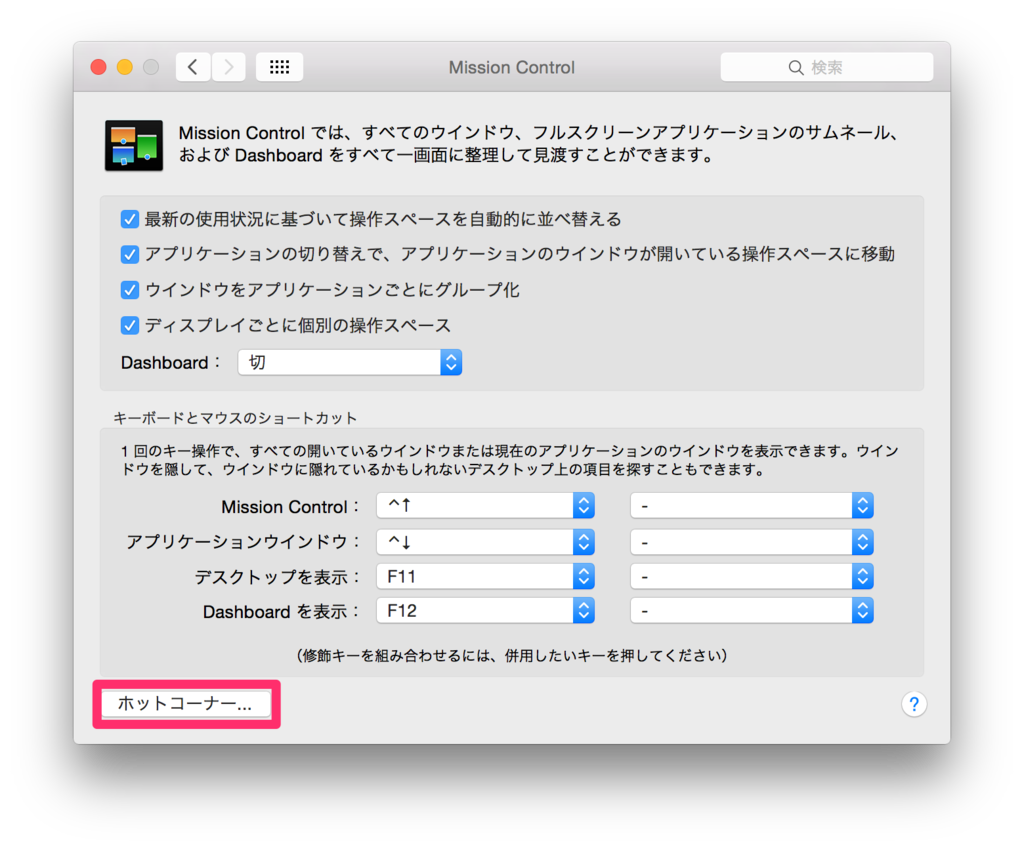This screenshot has height=849, width=1024.
Task: Click the Mission Control app icon
Action: [x=134, y=145]
